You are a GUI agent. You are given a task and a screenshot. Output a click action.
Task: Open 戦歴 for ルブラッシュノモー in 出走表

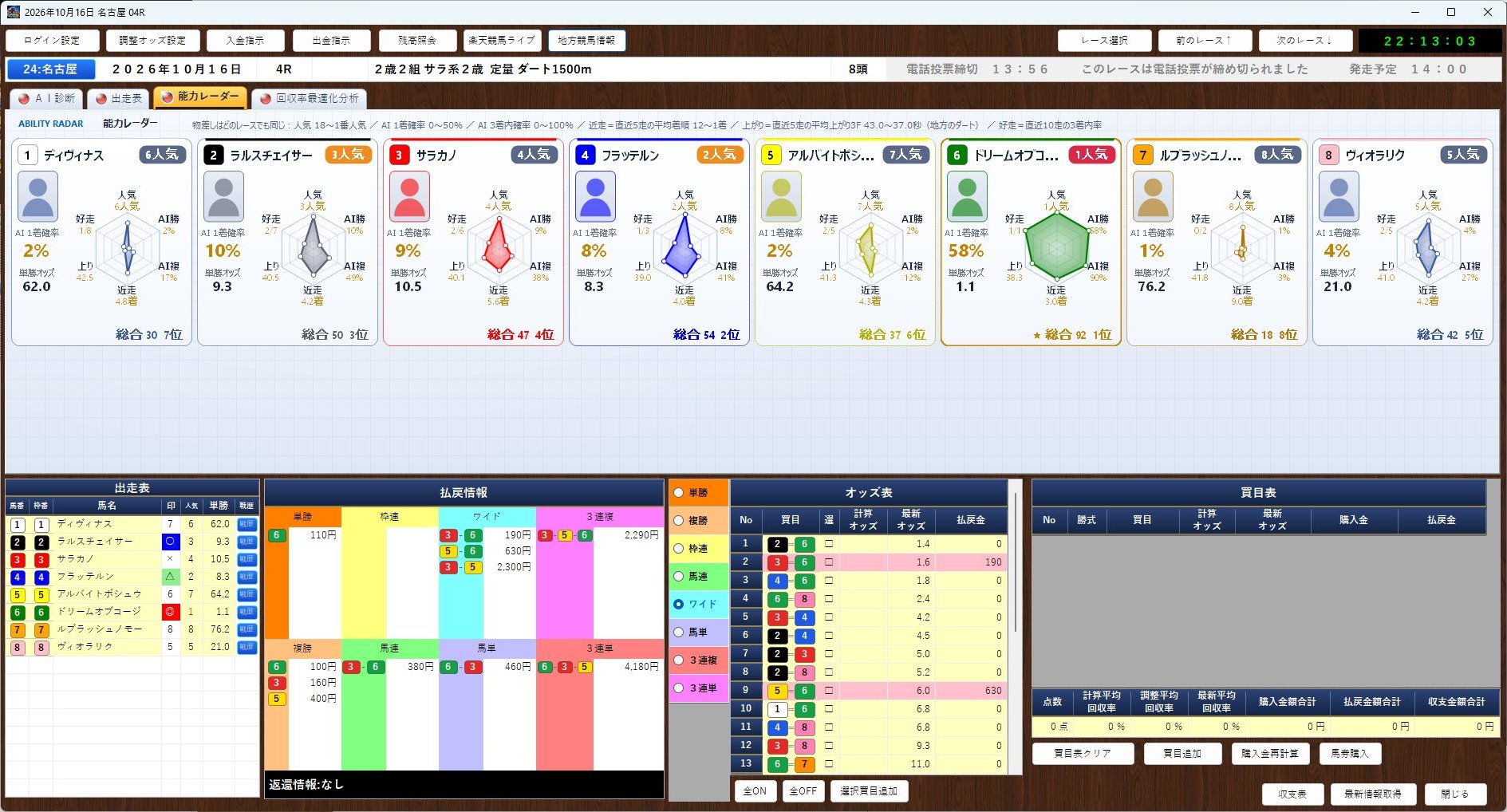(247, 629)
